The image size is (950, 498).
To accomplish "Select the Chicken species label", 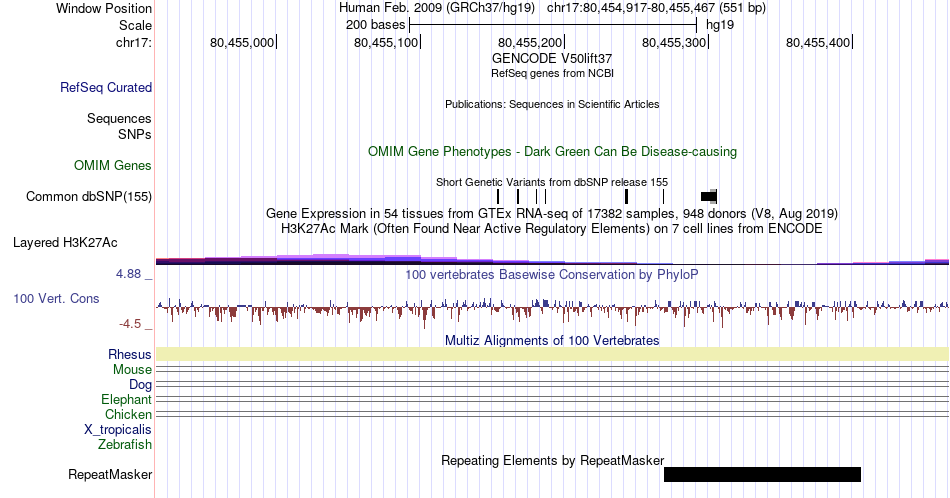I will (x=128, y=414).
